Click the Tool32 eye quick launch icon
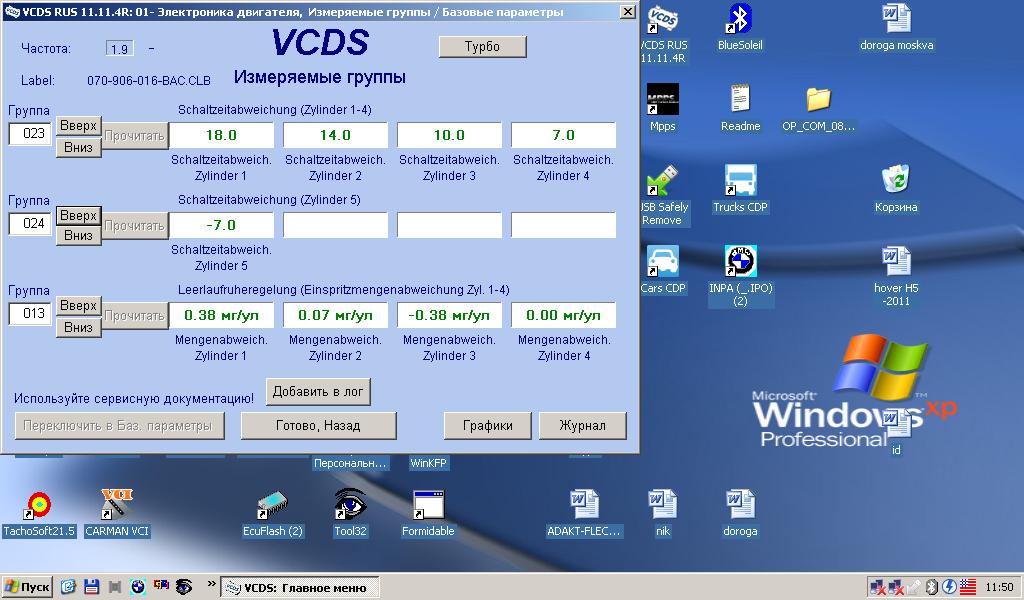 (x=184, y=587)
